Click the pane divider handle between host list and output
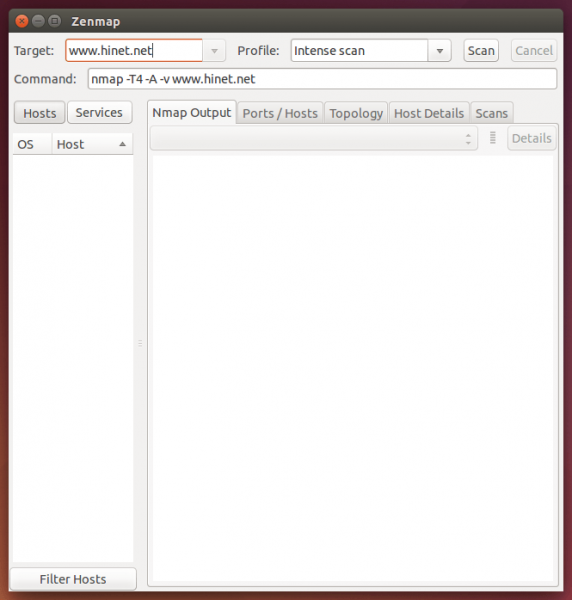This screenshot has width=572, height=600. pos(140,343)
